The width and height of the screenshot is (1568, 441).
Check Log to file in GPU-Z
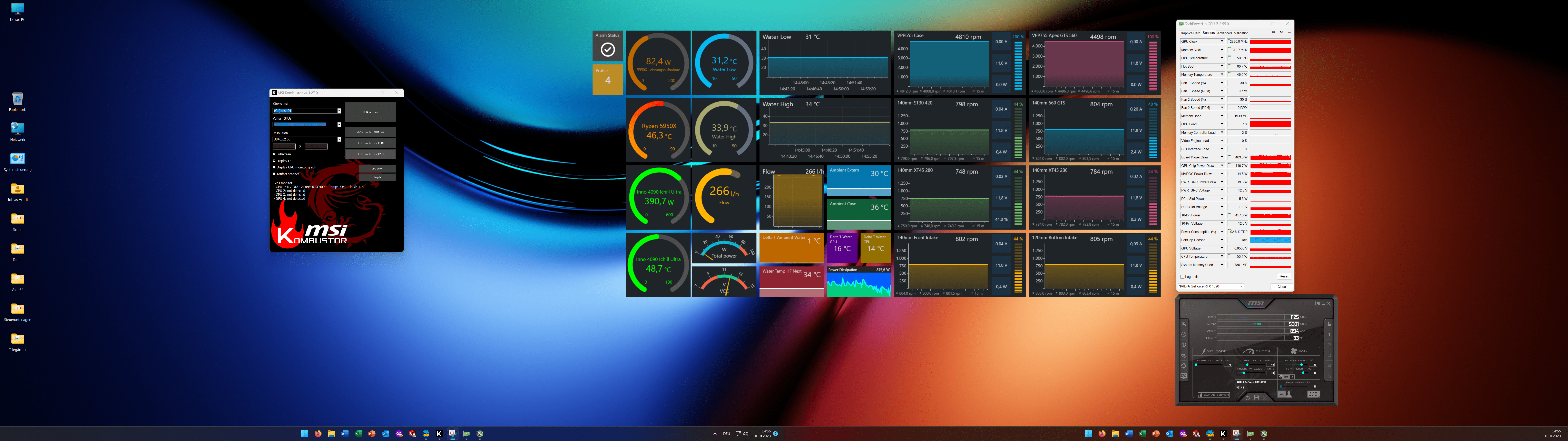pos(1182,276)
